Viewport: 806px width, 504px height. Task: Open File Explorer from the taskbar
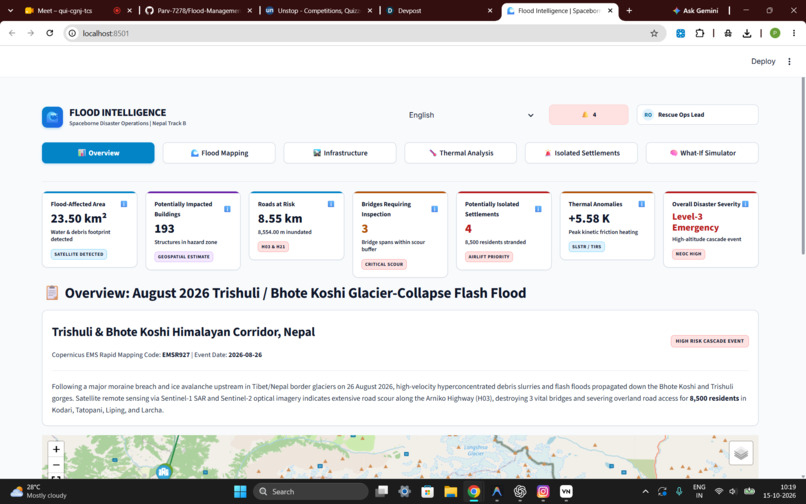(x=450, y=492)
